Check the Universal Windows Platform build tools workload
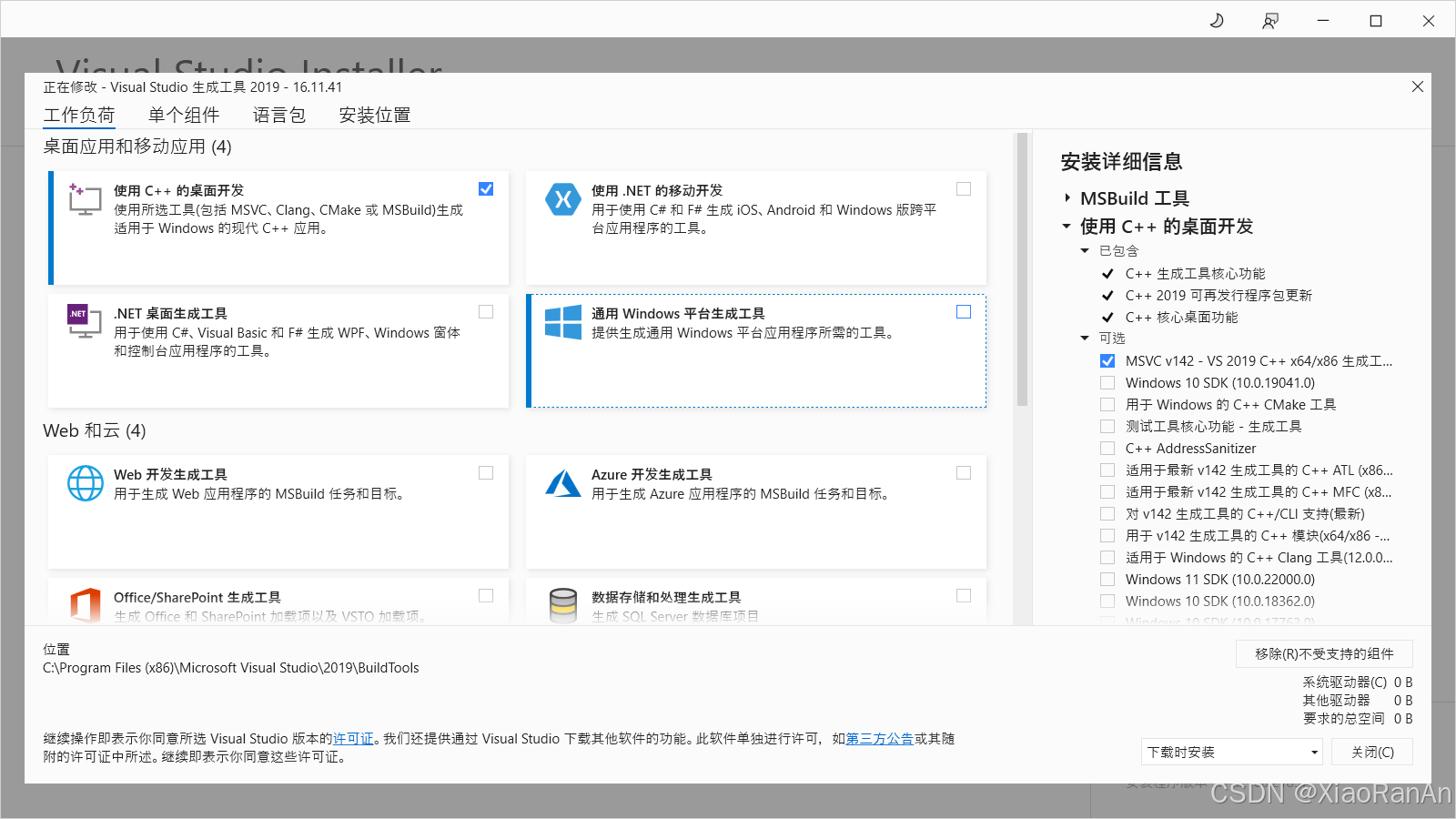 click(x=964, y=312)
